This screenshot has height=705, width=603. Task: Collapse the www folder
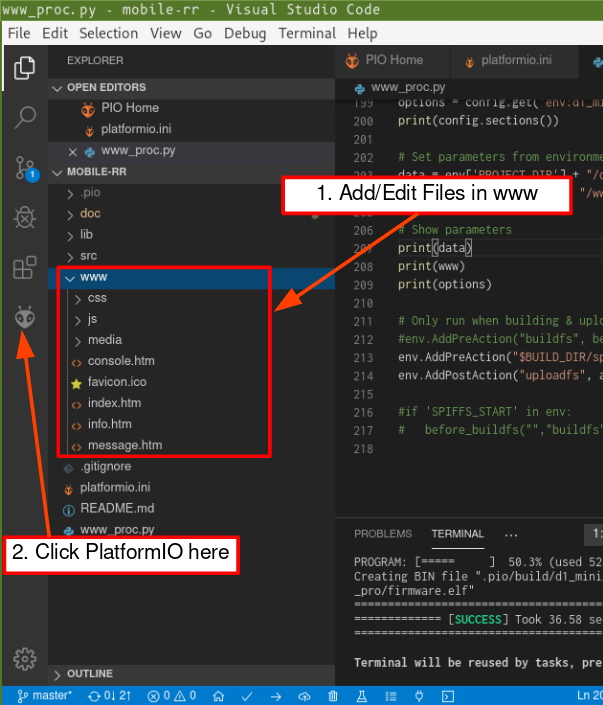[191, 277]
